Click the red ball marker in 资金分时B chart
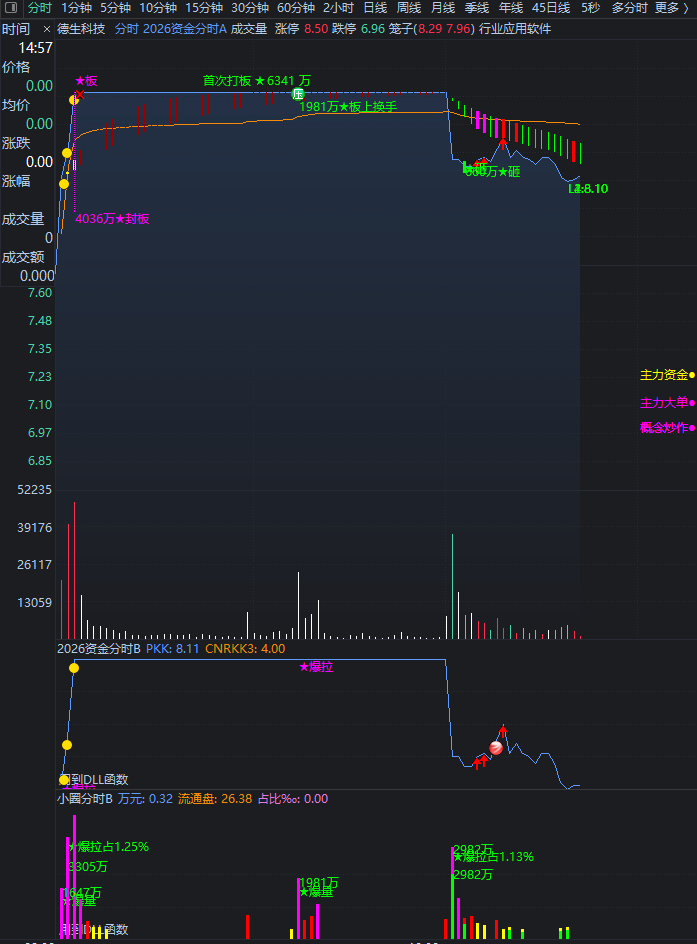The image size is (697, 944). [x=496, y=748]
